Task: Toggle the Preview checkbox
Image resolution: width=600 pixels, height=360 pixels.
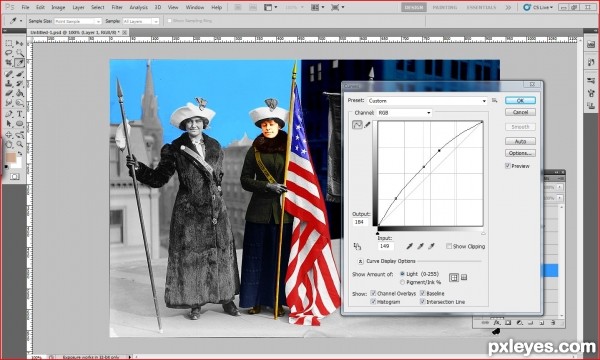Action: (x=508, y=166)
